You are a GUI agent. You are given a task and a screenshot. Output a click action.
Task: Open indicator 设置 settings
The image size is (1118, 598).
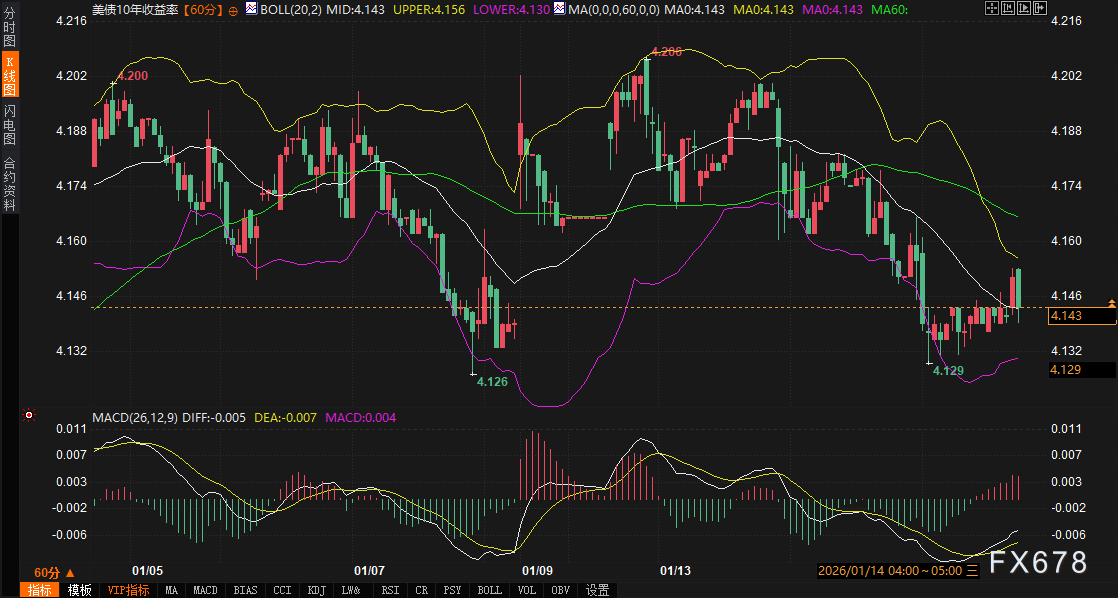[598, 590]
